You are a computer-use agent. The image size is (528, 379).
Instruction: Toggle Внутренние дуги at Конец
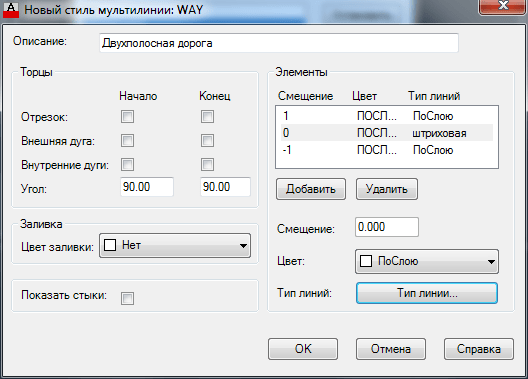pos(207,165)
